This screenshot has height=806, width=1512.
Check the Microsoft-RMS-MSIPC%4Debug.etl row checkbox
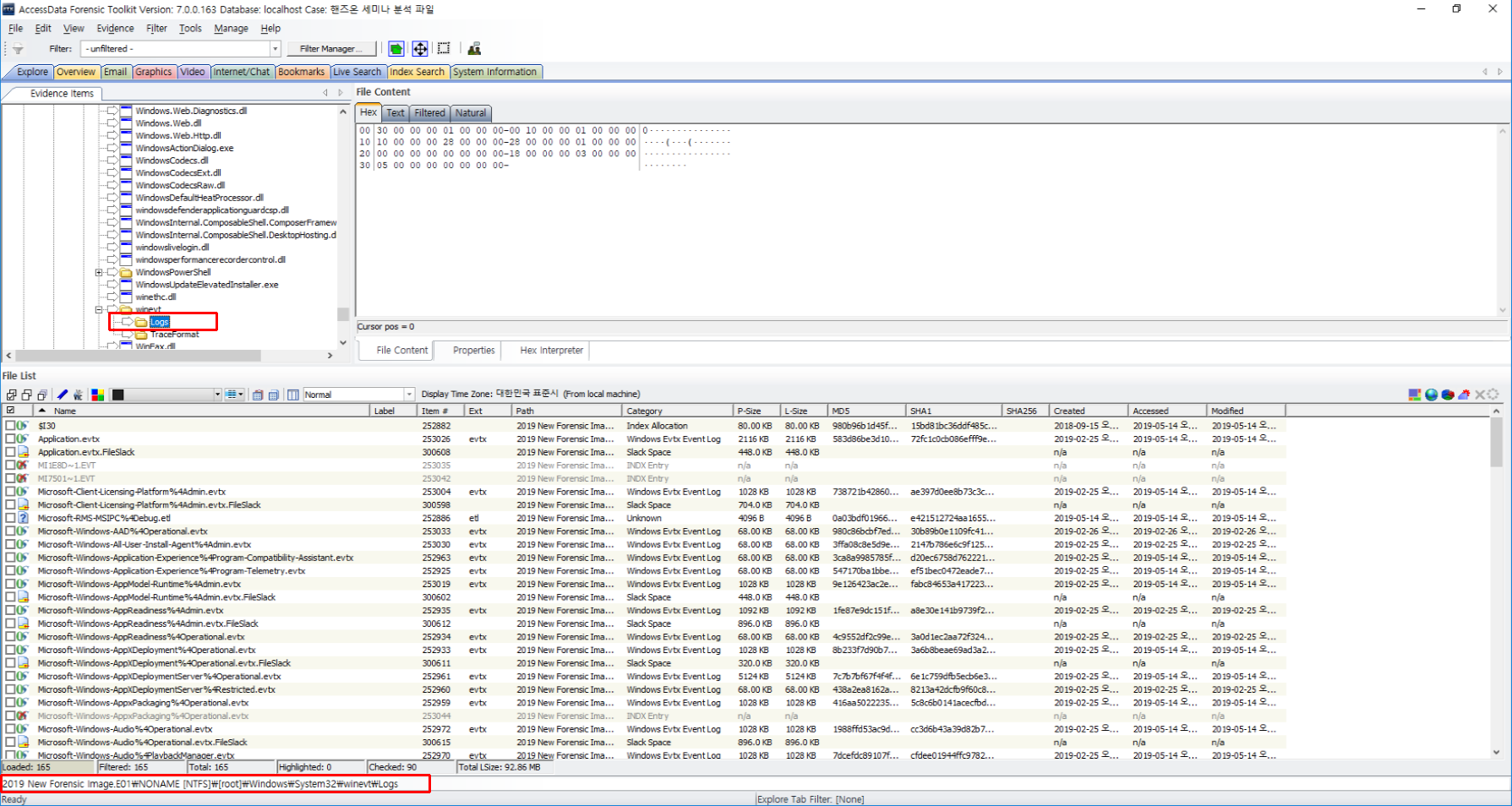(10, 518)
